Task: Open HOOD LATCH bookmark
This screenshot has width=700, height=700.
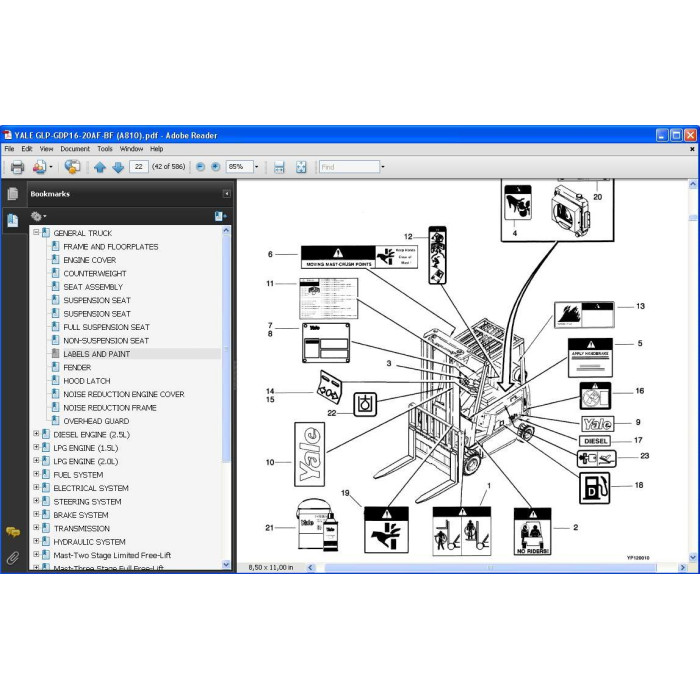Action: (87, 381)
